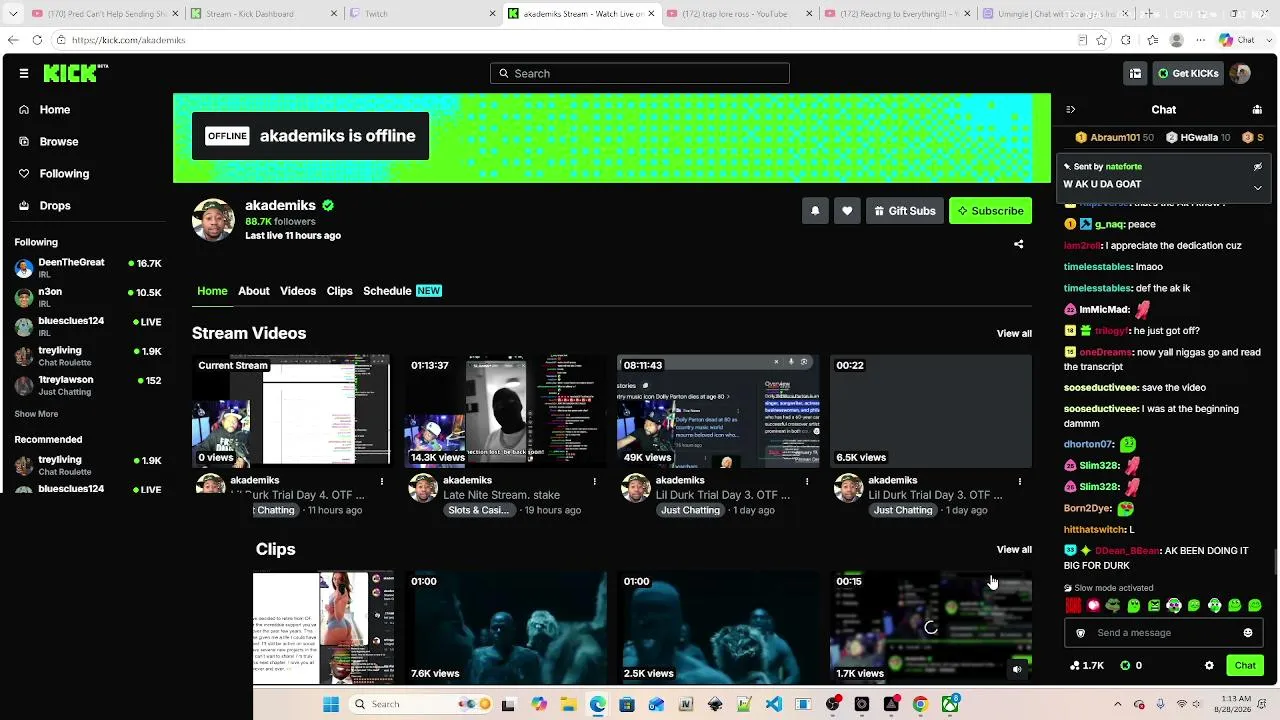Image resolution: width=1280 pixels, height=720 pixels.
Task: Open the theatre layout icon near Get KICKs
Action: pos(1135,73)
